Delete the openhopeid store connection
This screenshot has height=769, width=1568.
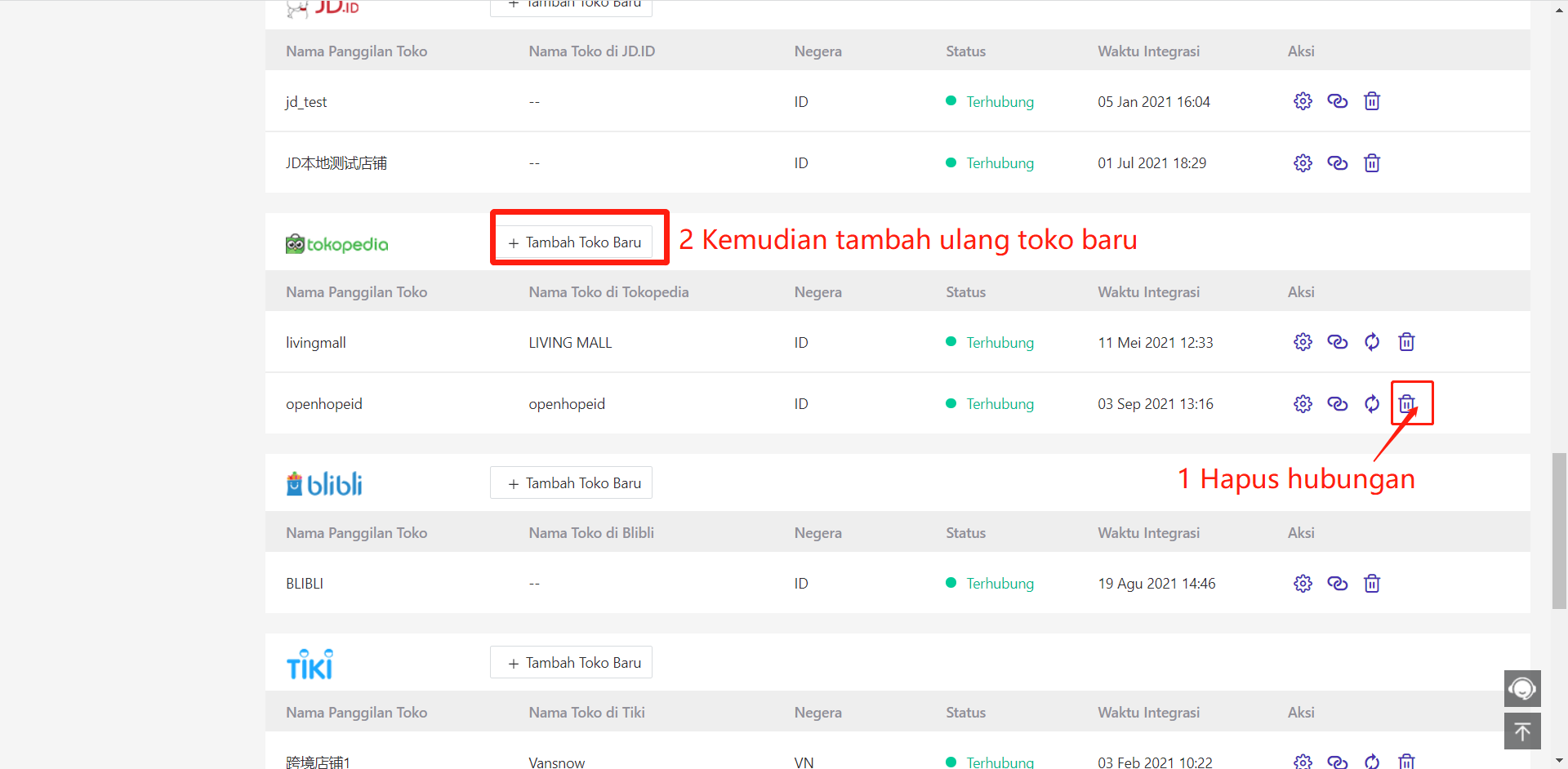coord(1406,403)
